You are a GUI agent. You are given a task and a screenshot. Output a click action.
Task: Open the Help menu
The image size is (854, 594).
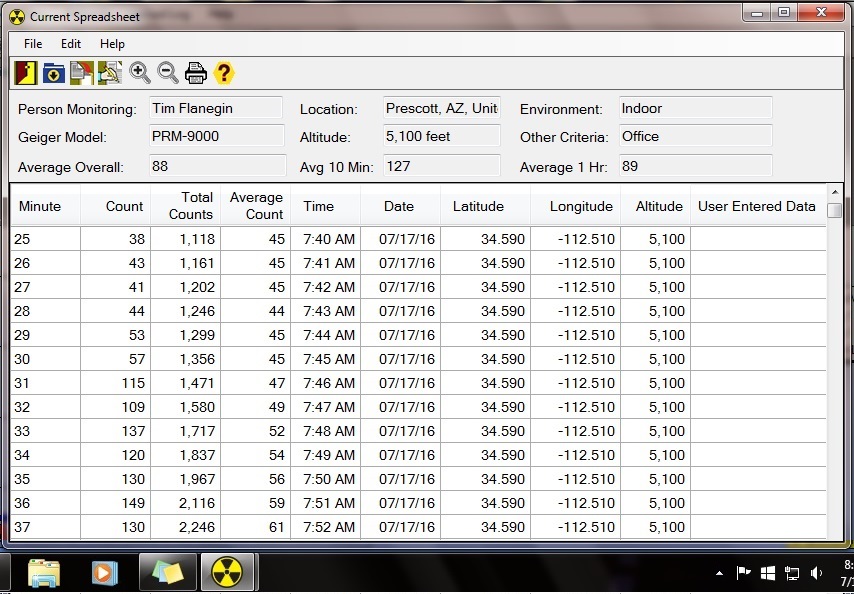coord(112,44)
